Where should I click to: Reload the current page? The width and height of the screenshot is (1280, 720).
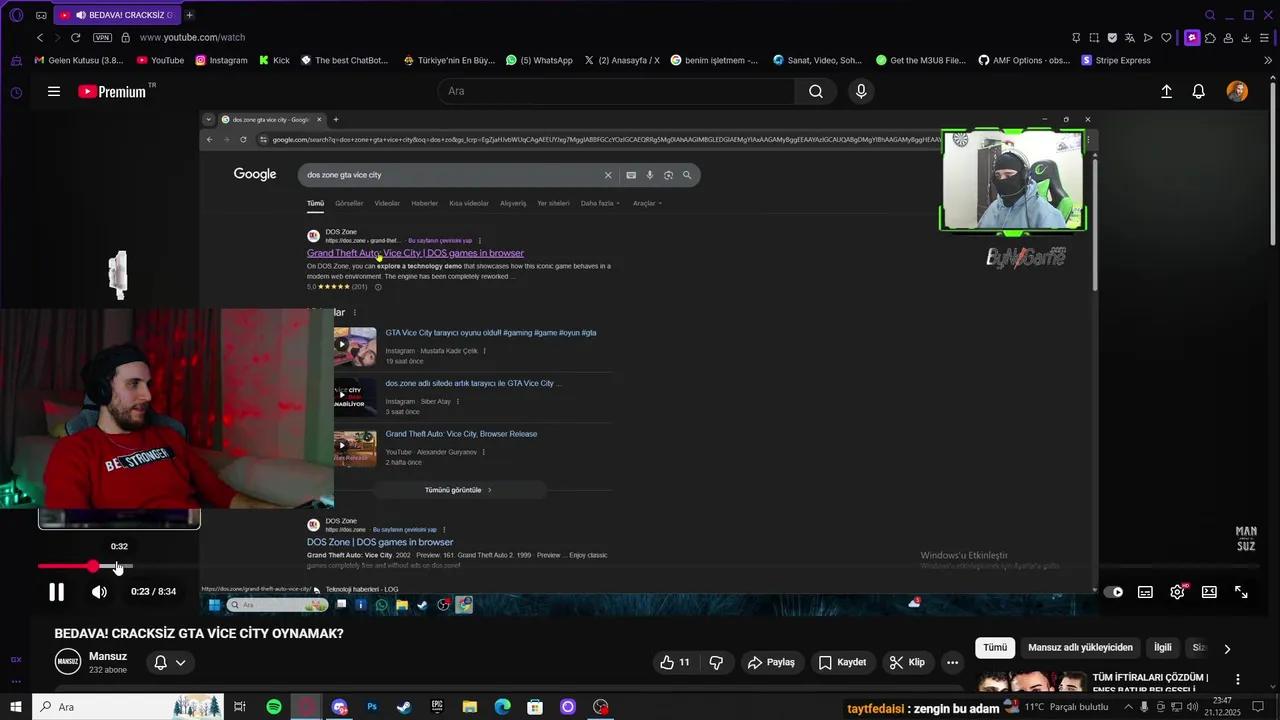(x=75, y=37)
